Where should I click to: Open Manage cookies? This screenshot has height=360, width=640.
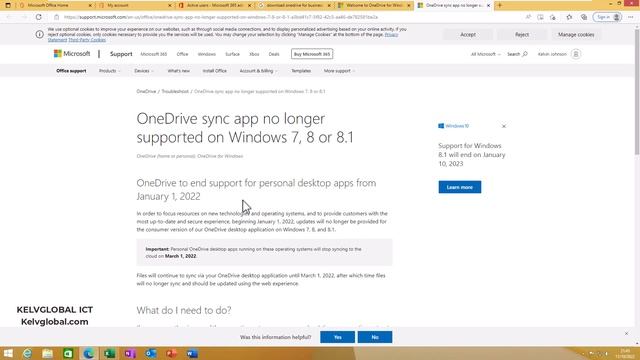[x=576, y=35]
